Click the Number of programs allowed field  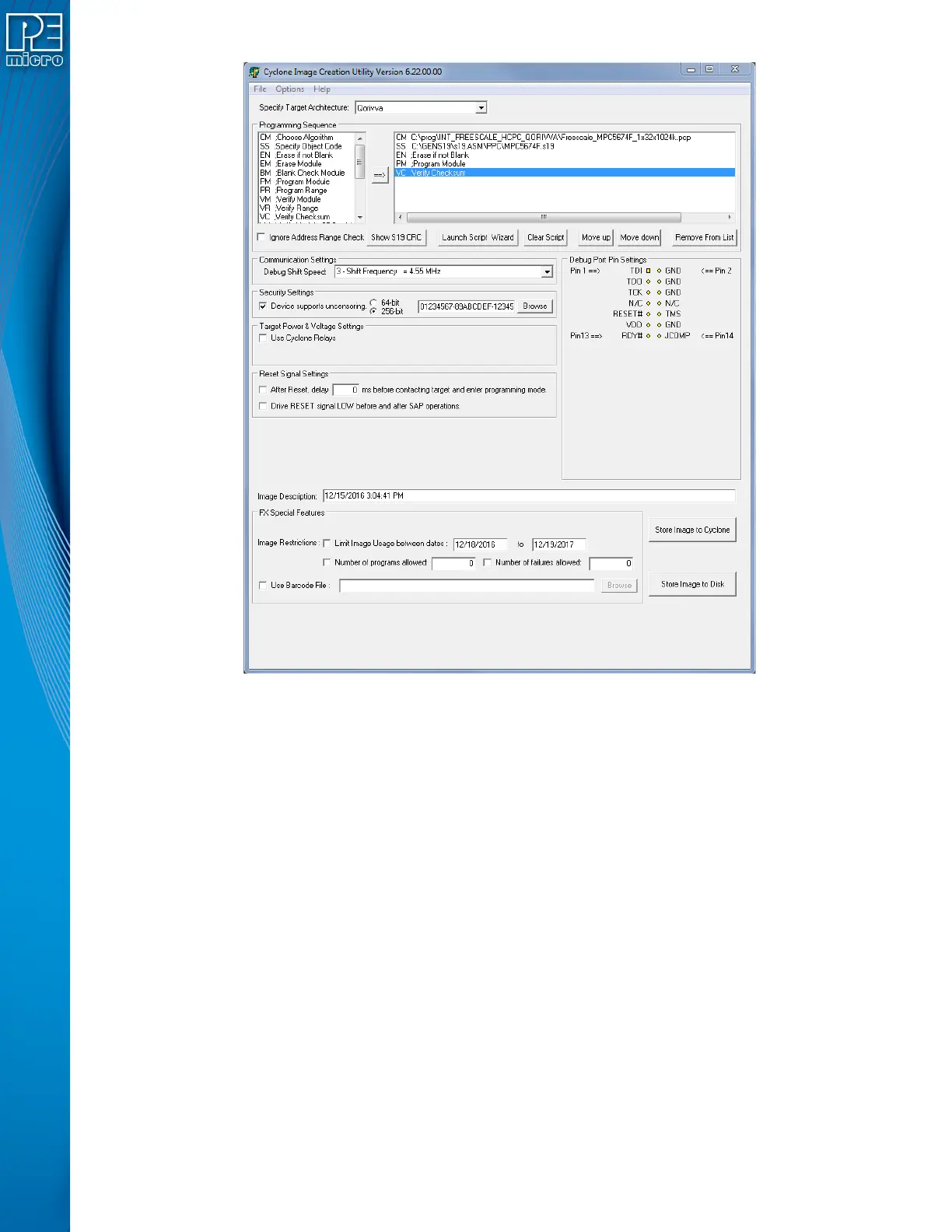pyautogui.click(x=453, y=563)
